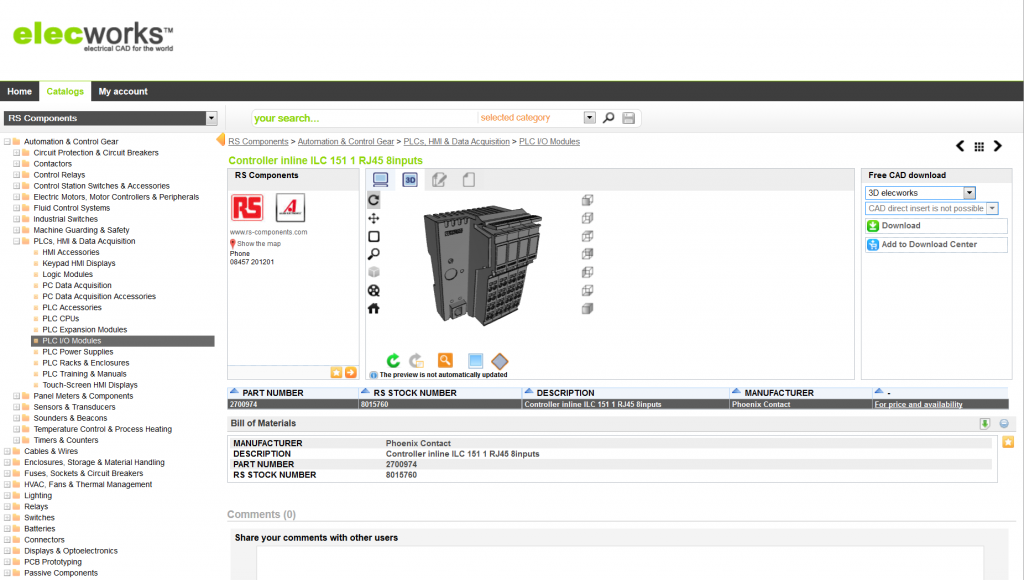
Task: Expand the Cables & Wires tree node
Action: click(7, 451)
